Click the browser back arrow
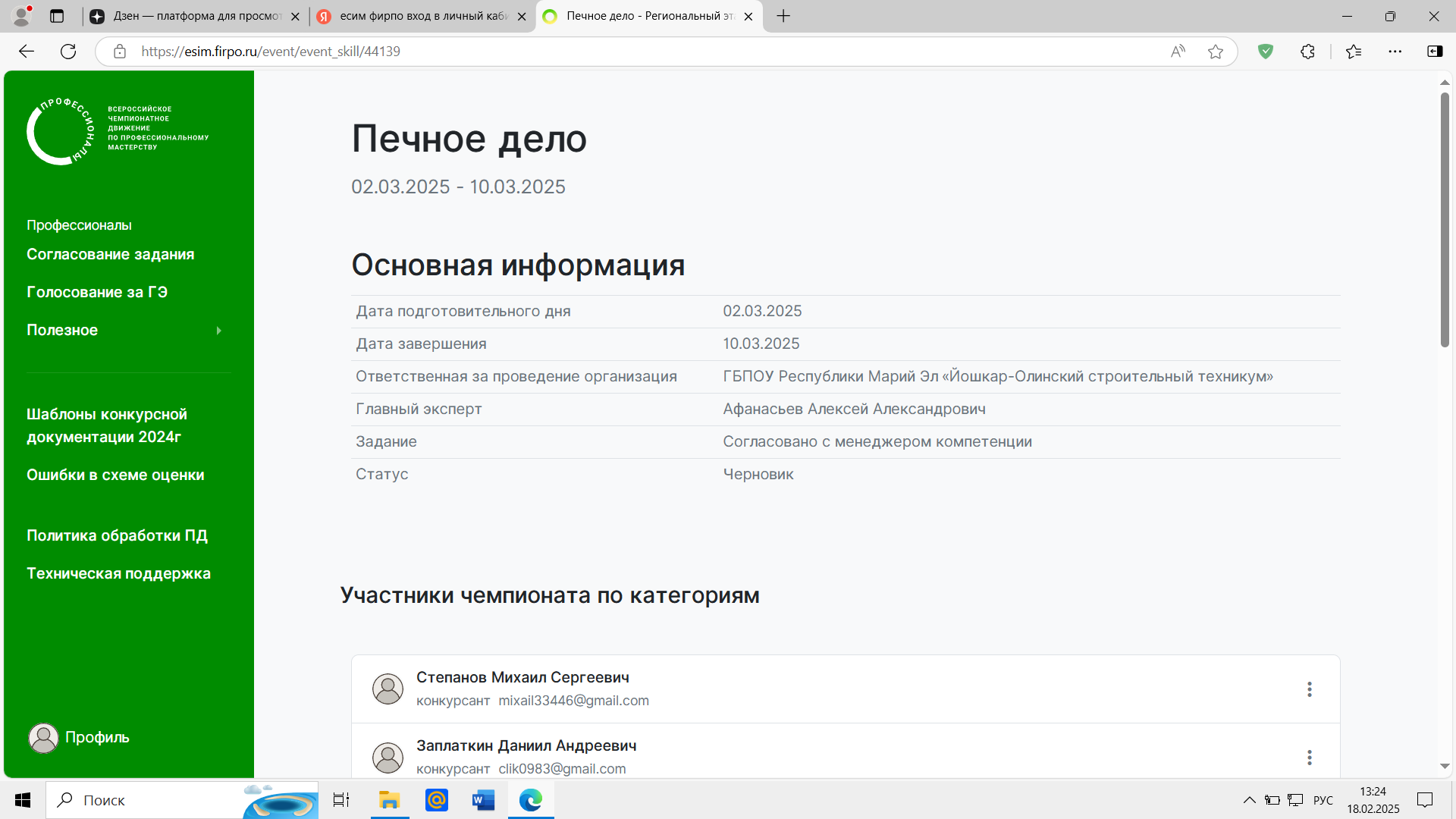Viewport: 1456px width, 819px height. point(27,51)
